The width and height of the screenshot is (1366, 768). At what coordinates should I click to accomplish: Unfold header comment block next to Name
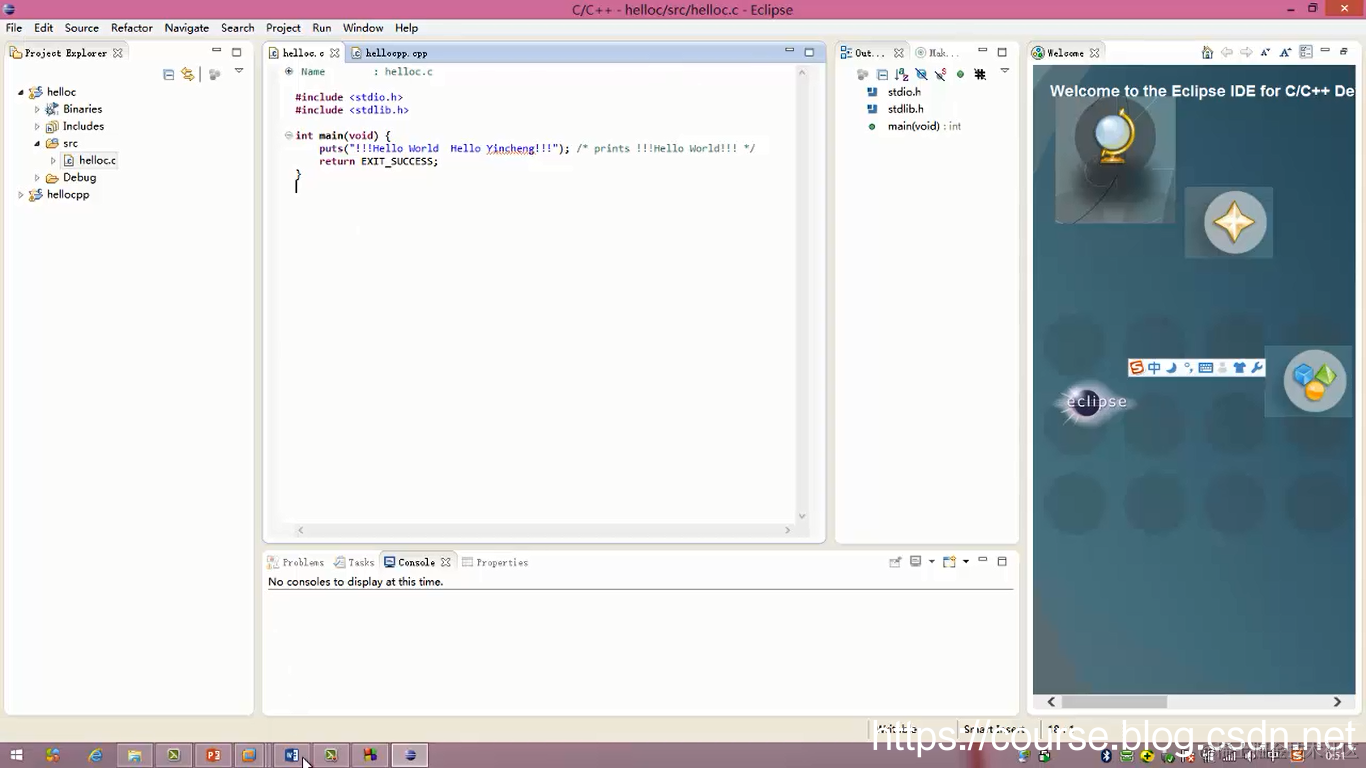(289, 71)
